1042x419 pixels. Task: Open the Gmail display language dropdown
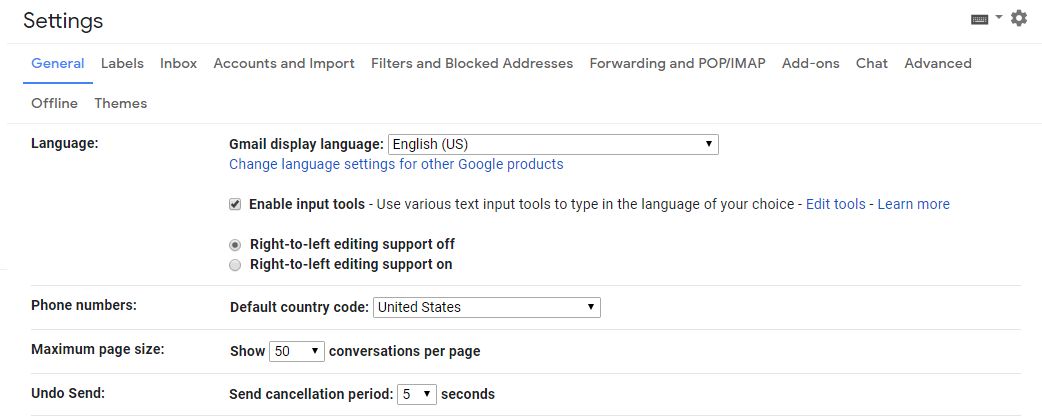(553, 144)
